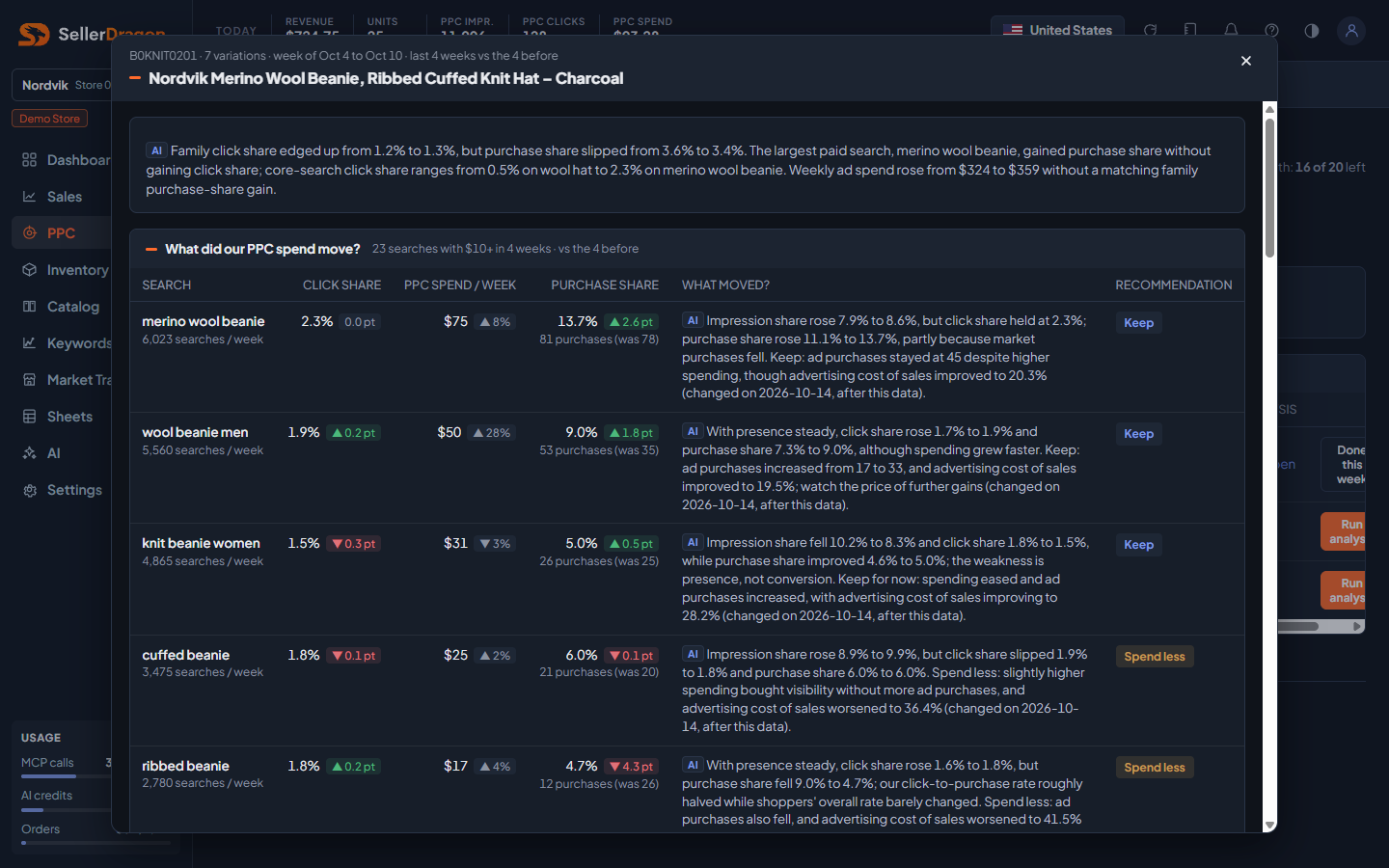Click the SellerDragon logo icon

tap(34, 34)
